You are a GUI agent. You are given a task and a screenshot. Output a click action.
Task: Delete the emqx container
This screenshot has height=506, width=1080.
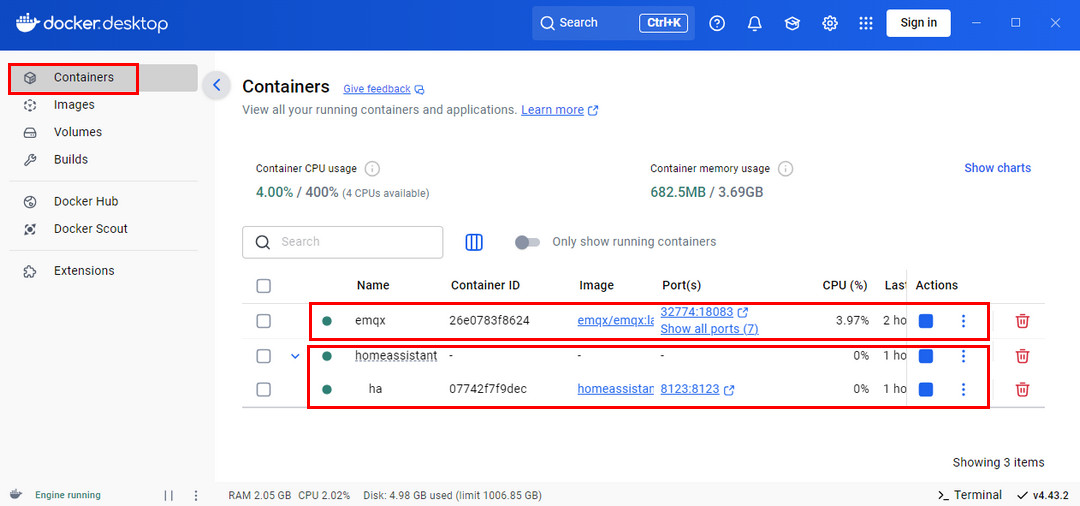(x=1023, y=321)
